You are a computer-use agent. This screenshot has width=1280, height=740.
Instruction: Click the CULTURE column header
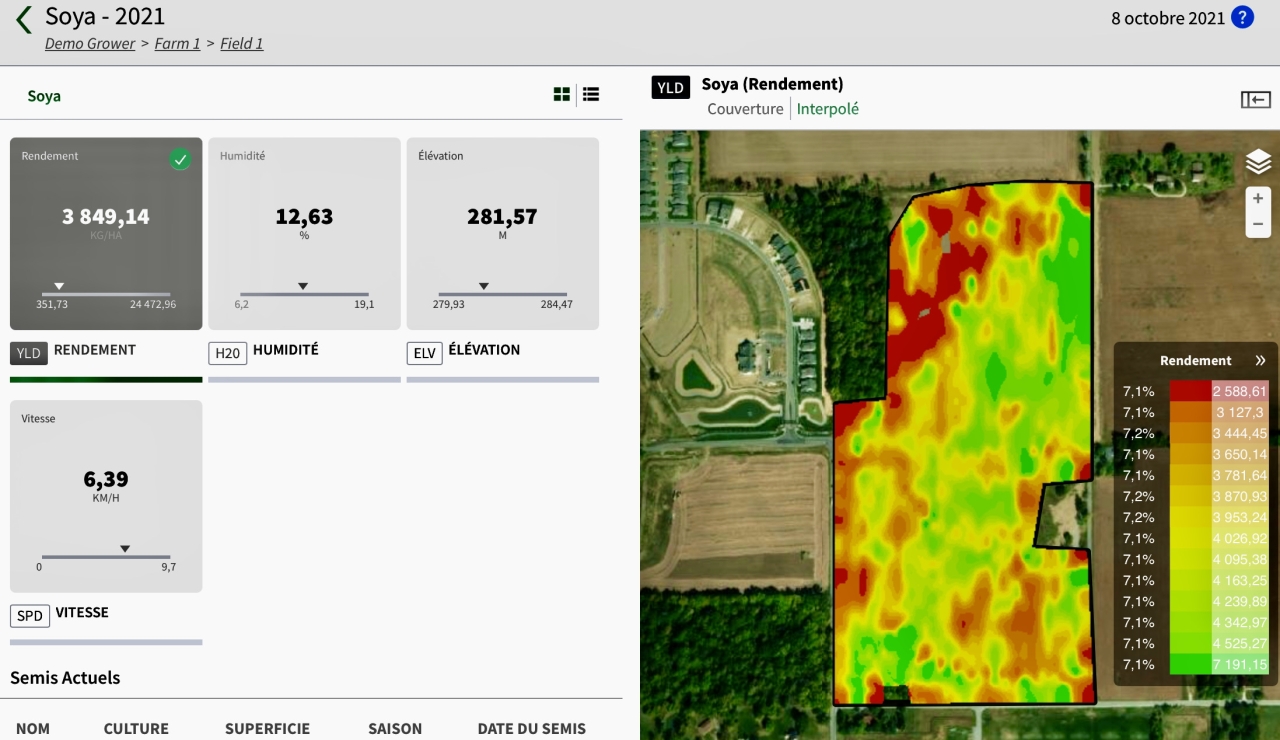coord(136,729)
